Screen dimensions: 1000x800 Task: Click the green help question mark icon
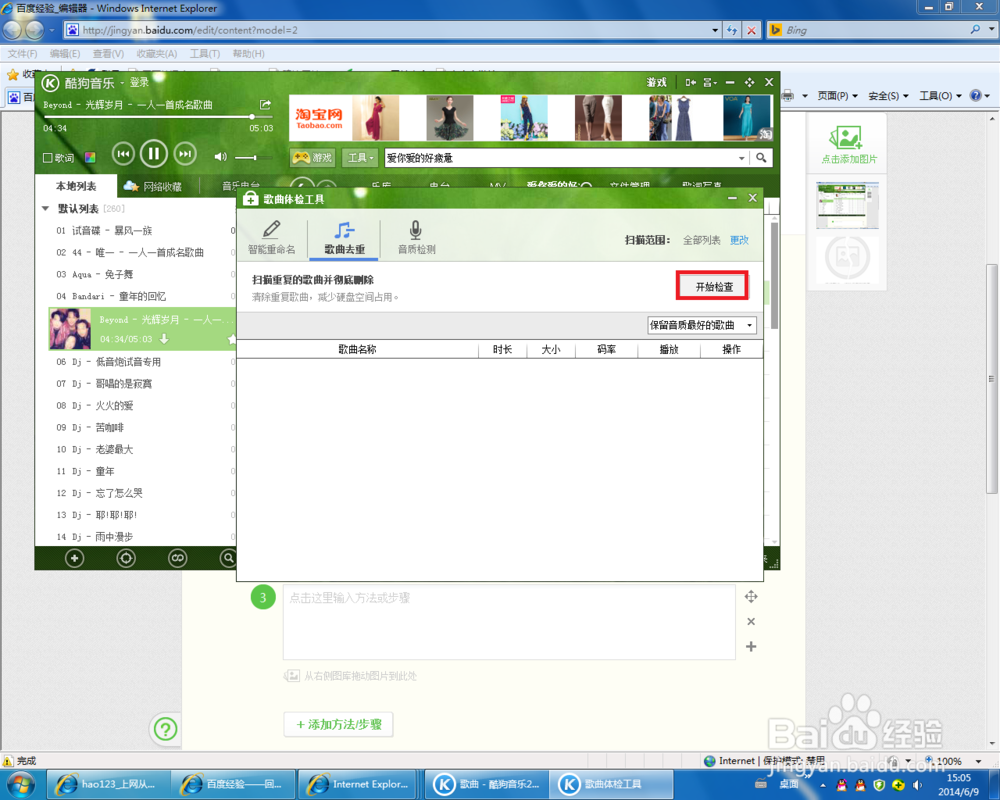pyautogui.click(x=165, y=729)
